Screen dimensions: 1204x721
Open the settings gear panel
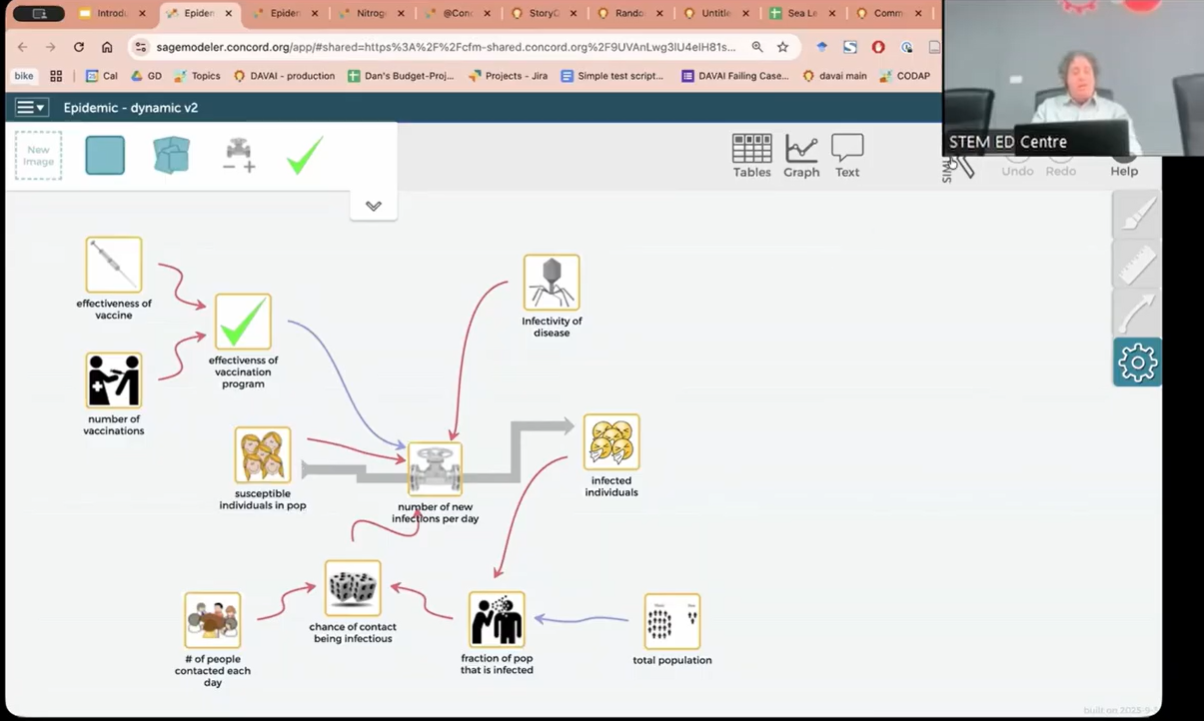(x=1137, y=362)
